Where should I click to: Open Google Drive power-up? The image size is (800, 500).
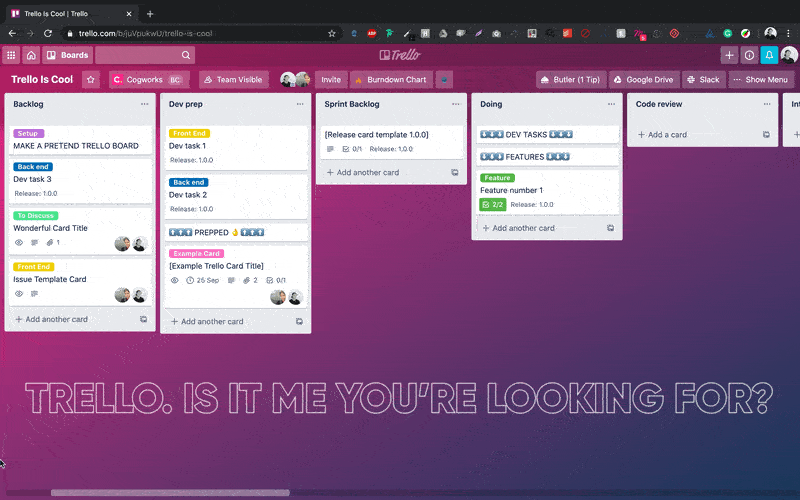644,80
